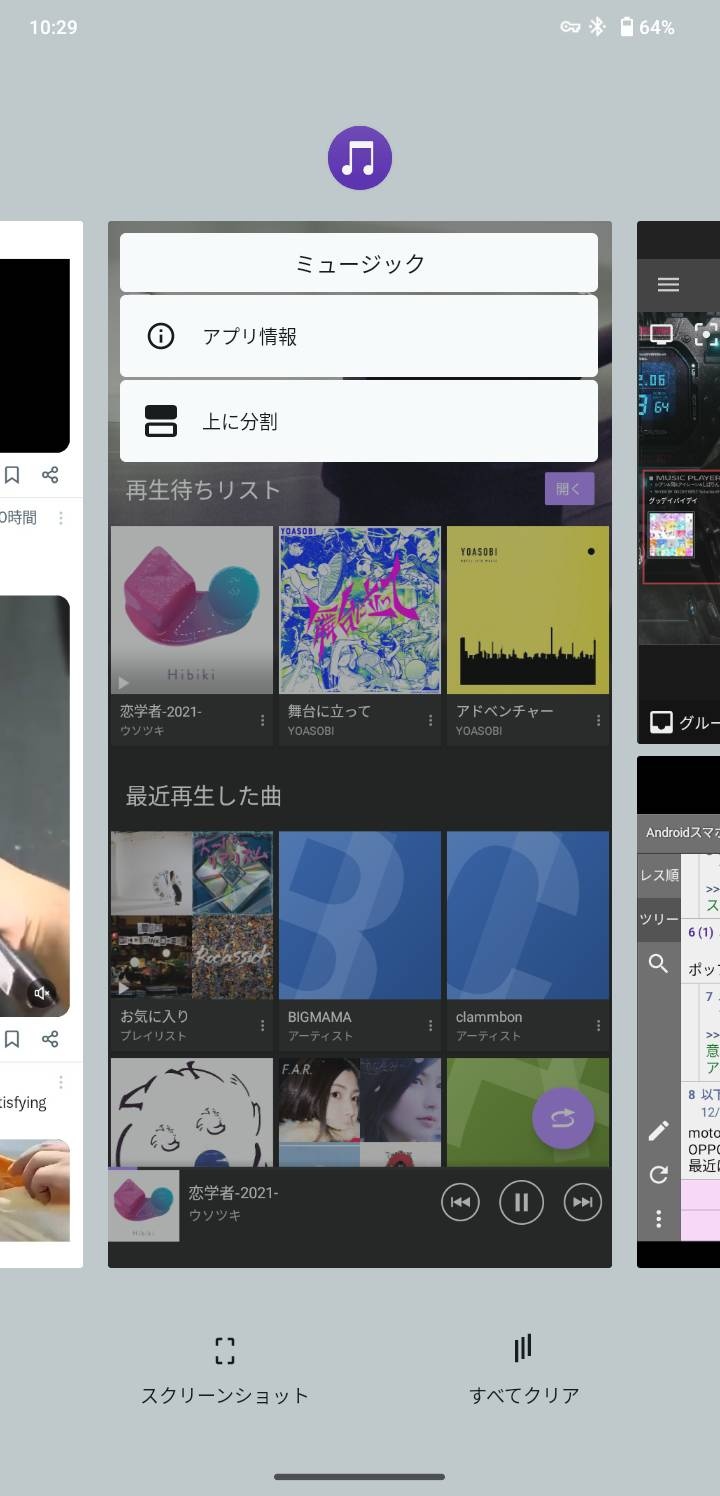
Task: Select 上に分割 split screen option
Action: pos(358,421)
